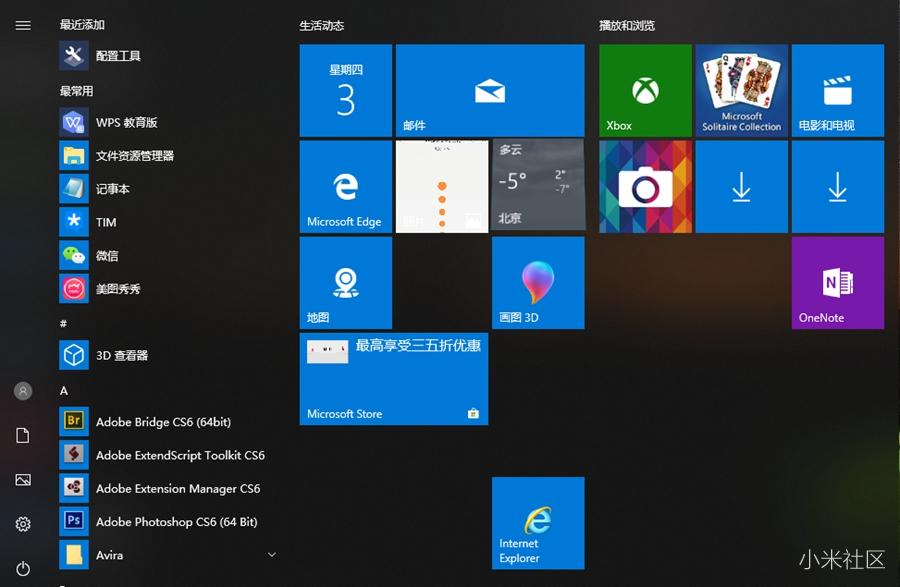The image size is (900, 587).
Task: Open Paint 3D tile
Action: (538, 282)
